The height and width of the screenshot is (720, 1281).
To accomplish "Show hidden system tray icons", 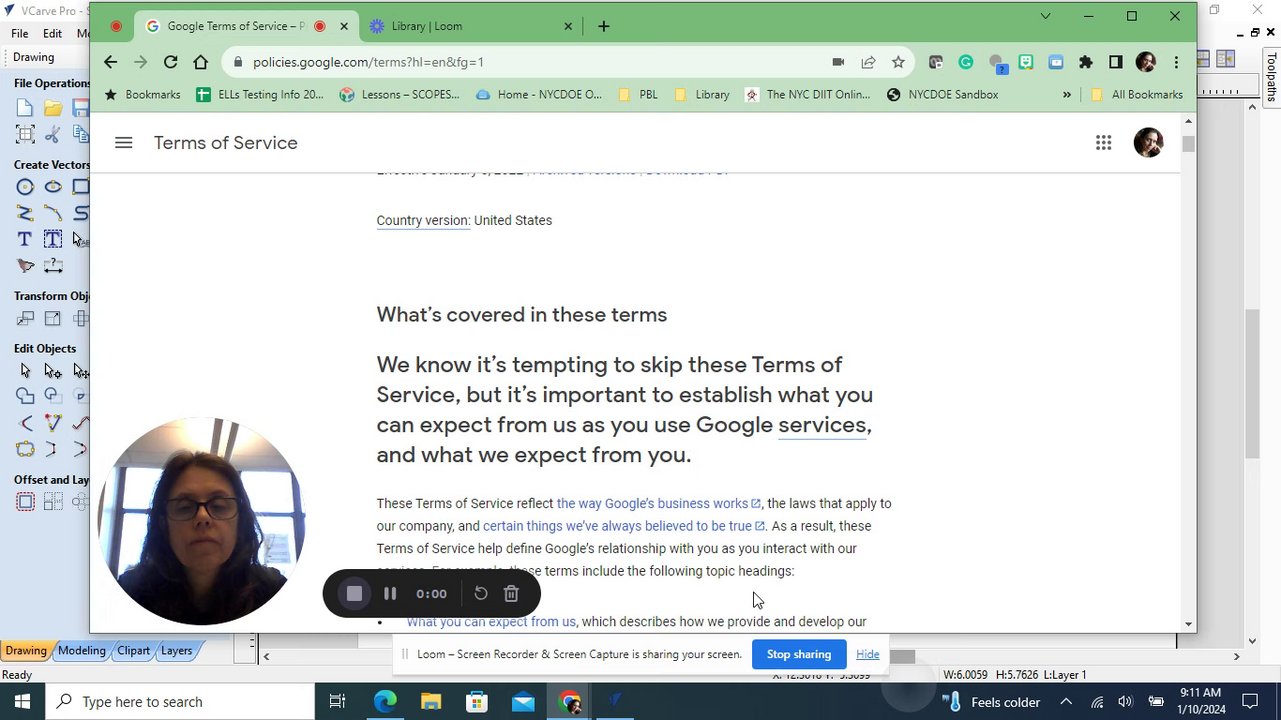I will (1066, 702).
